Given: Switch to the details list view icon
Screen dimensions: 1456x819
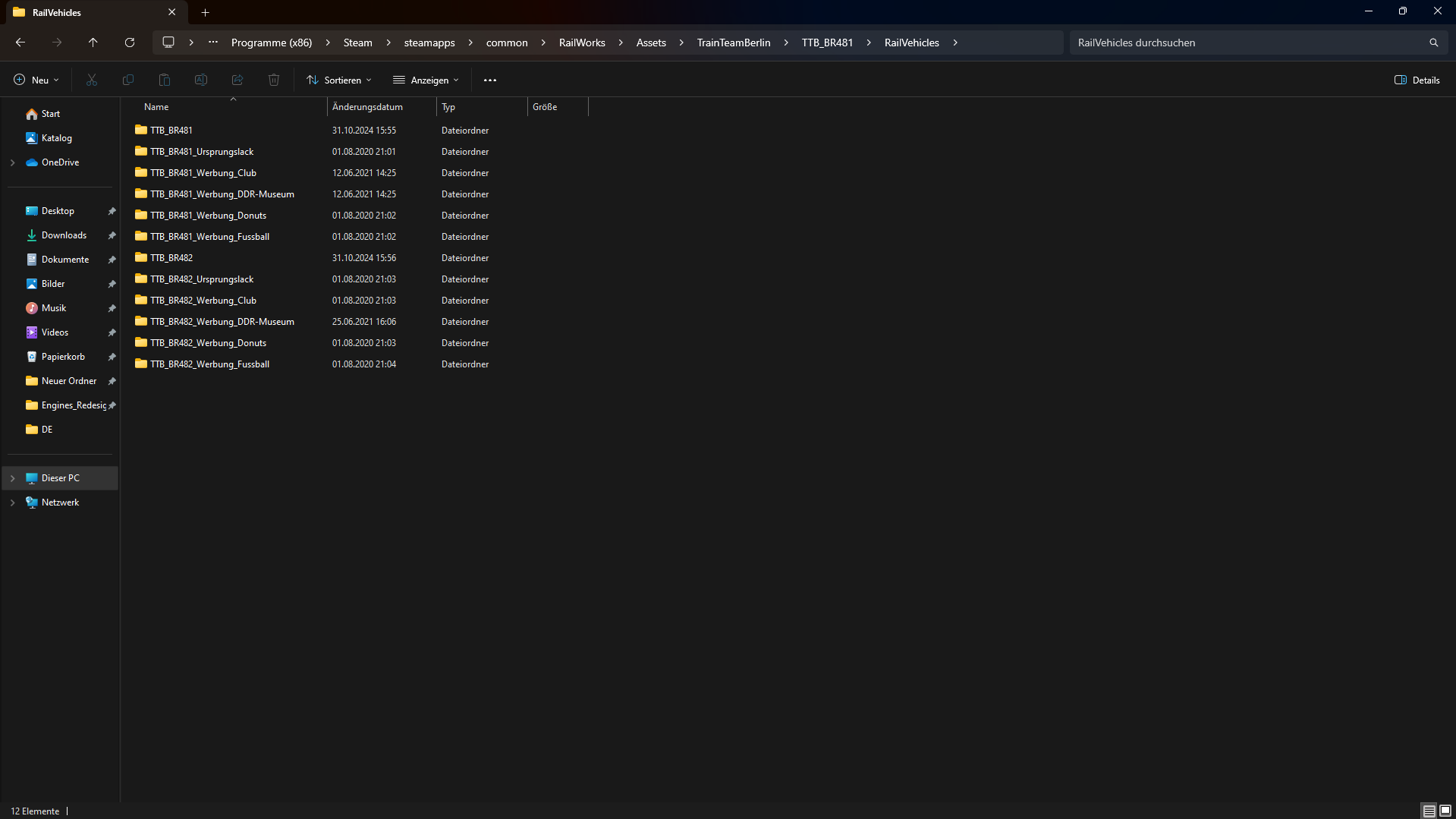Looking at the screenshot, I should 1429,811.
